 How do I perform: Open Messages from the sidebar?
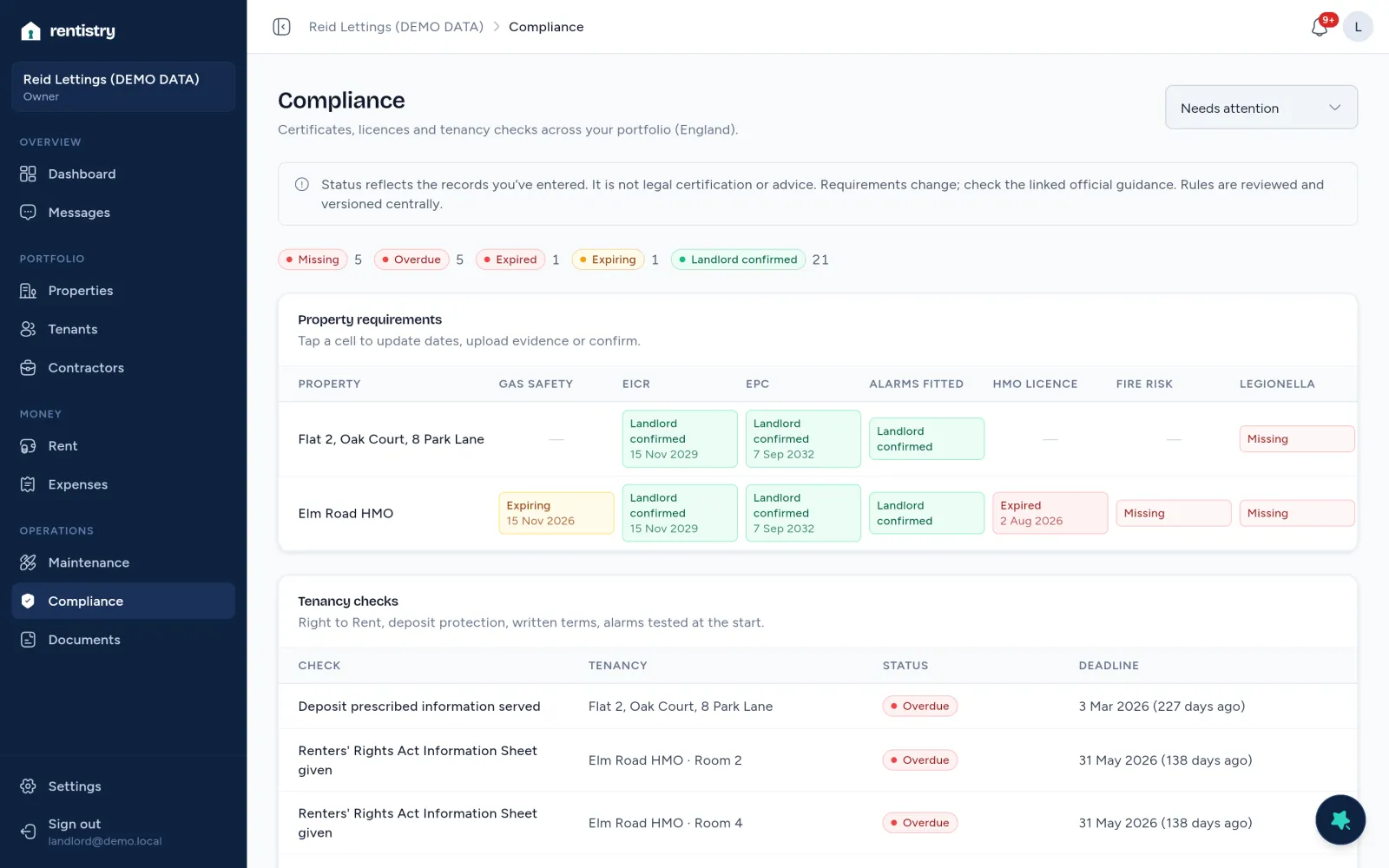(x=123, y=213)
